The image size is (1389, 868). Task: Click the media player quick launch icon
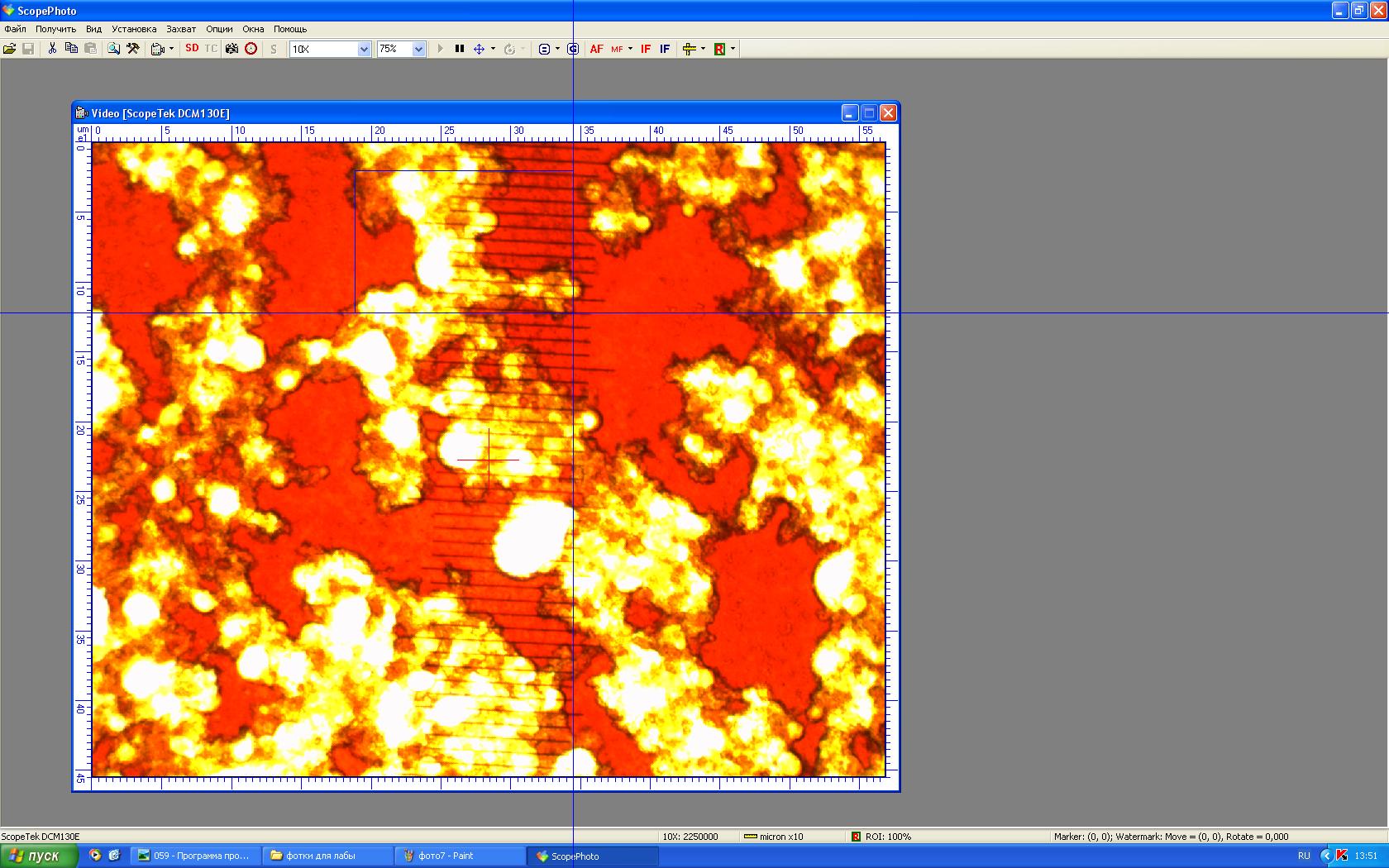(96, 856)
